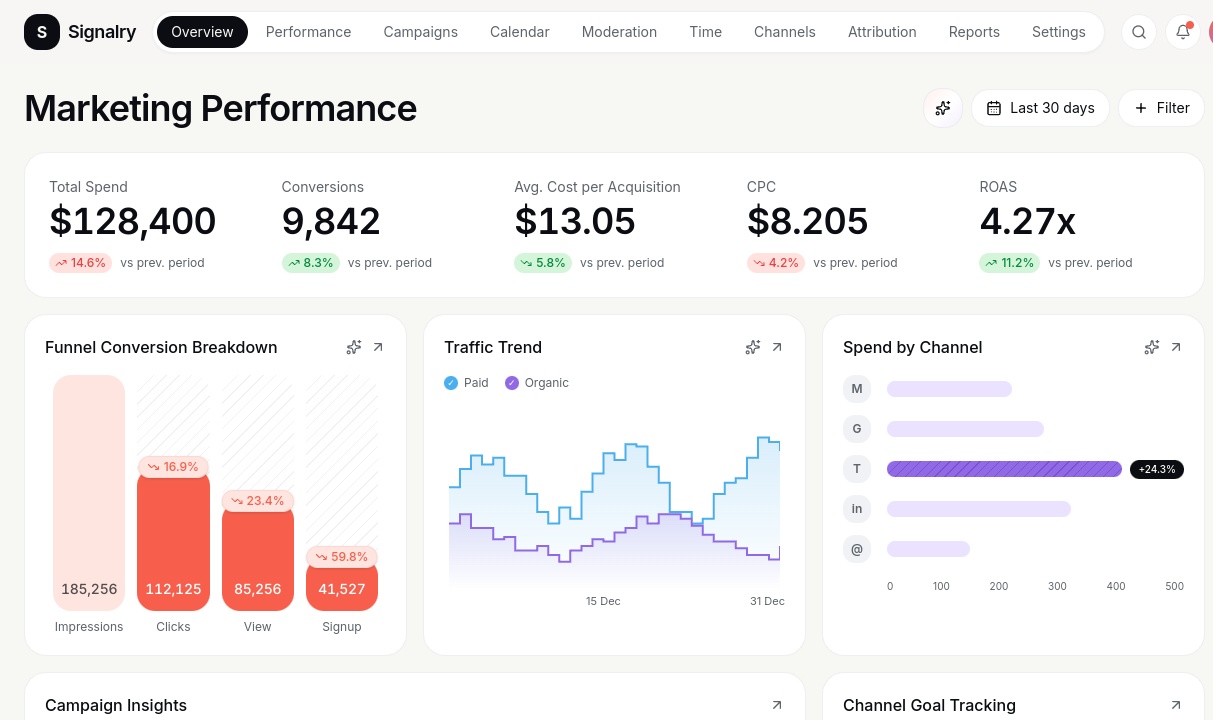The image size is (1213, 720).
Task: Click the Marketing Performance heading
Action: (221, 108)
